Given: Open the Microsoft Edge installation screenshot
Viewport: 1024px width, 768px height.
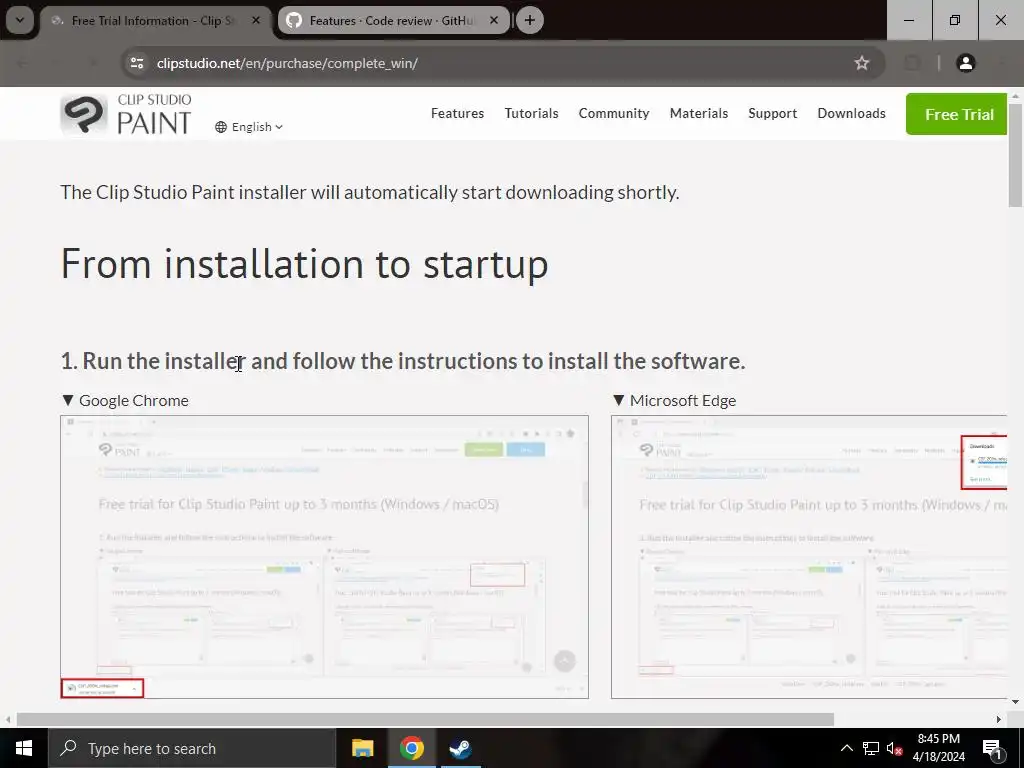Looking at the screenshot, I should (809, 557).
